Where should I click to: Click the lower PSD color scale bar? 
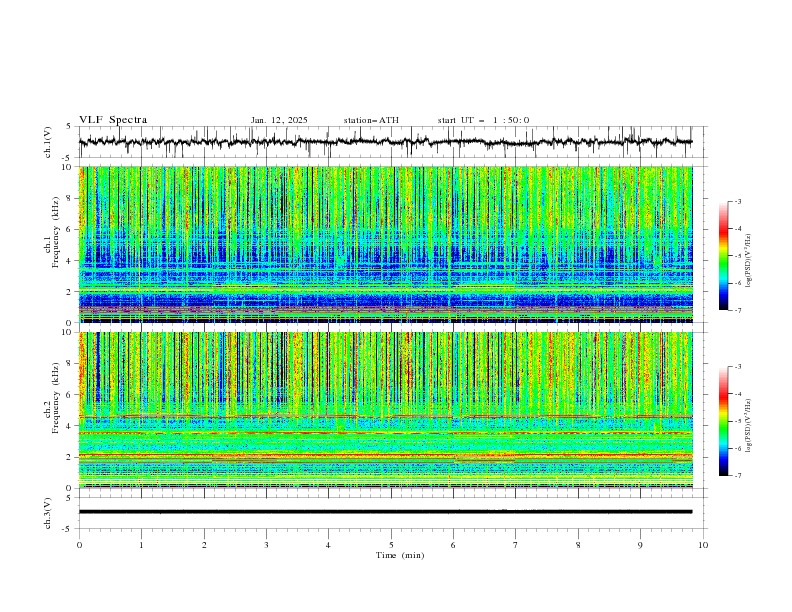pyautogui.click(x=723, y=421)
